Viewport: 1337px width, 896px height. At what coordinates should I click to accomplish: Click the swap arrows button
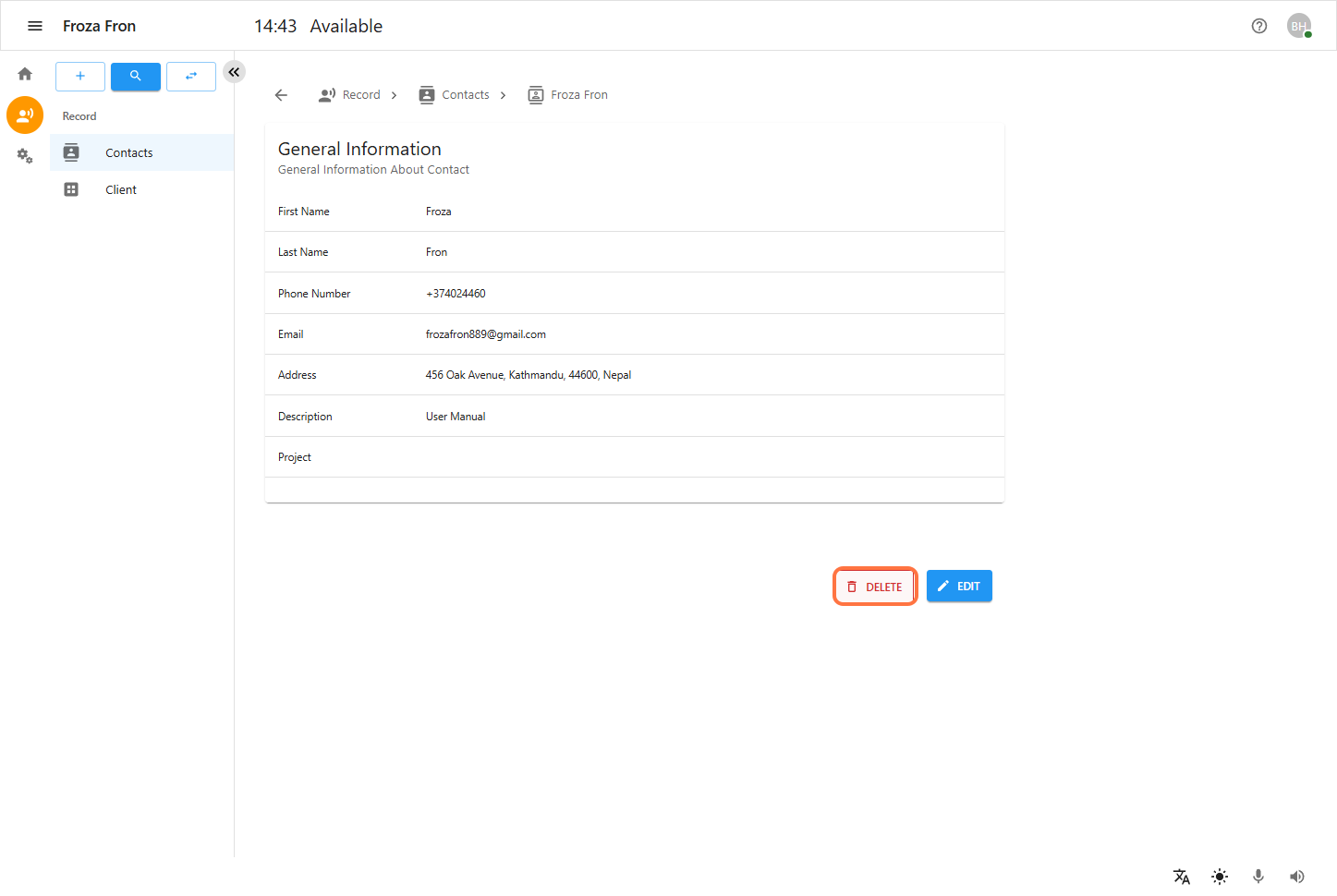coord(191,77)
